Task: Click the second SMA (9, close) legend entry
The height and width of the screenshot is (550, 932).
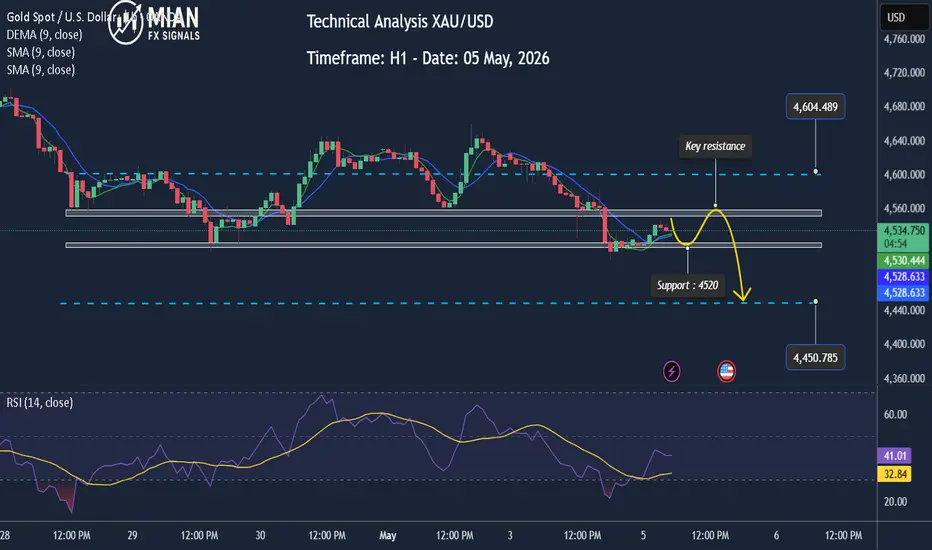Action: tap(41, 70)
